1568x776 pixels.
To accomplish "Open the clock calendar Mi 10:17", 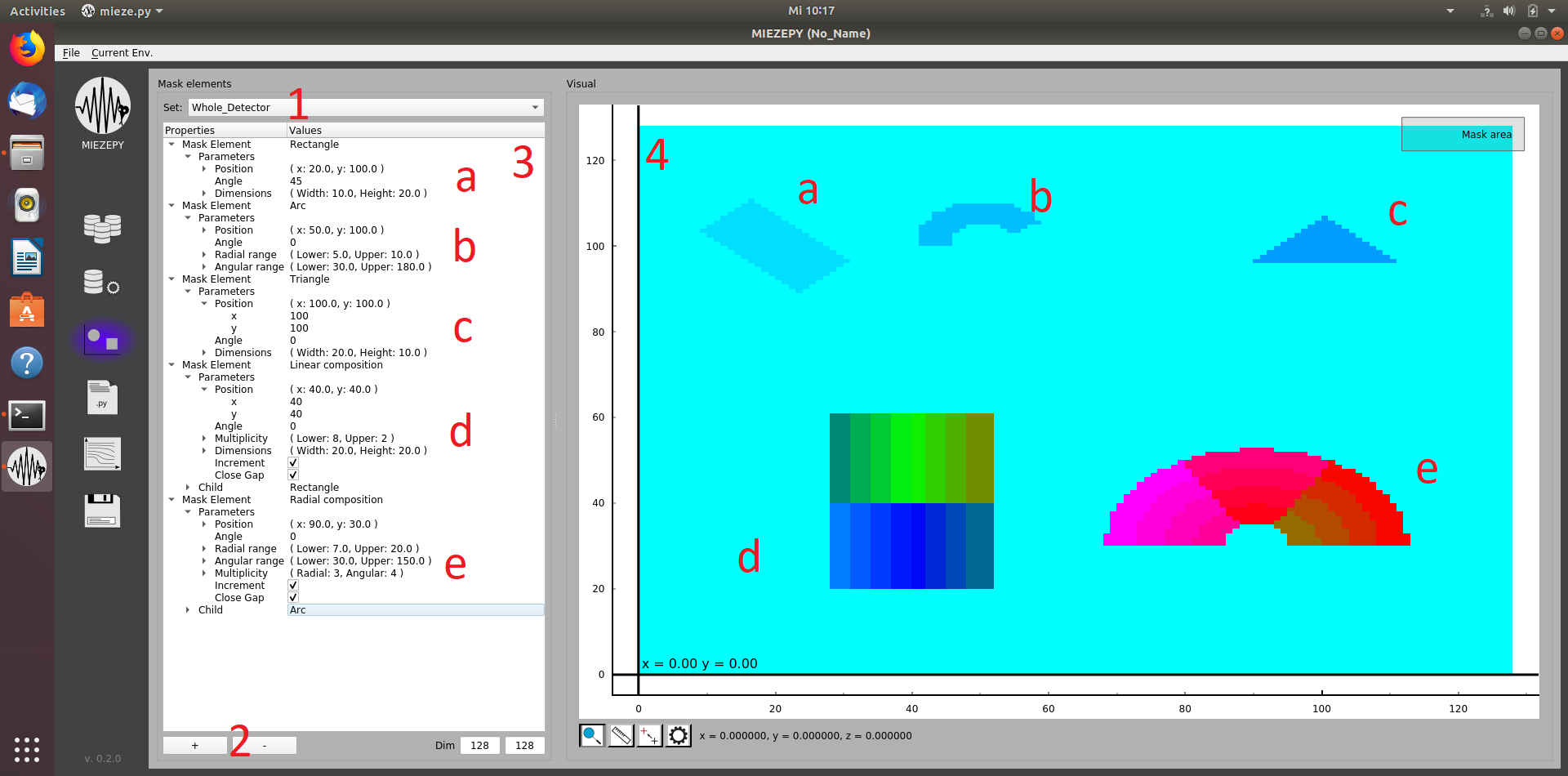I will click(811, 11).
